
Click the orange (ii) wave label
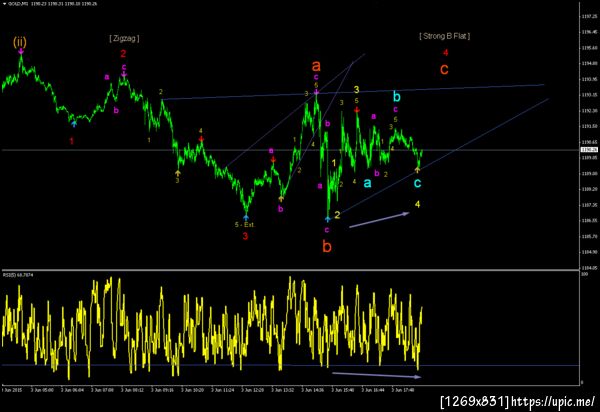pyautogui.click(x=20, y=41)
